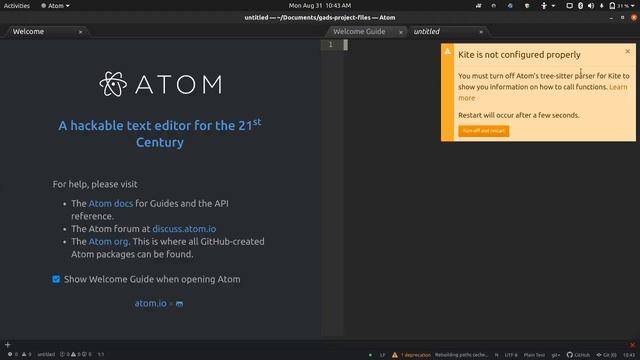Click the LF line ending selector
This screenshot has height=360, width=640.
(382, 355)
